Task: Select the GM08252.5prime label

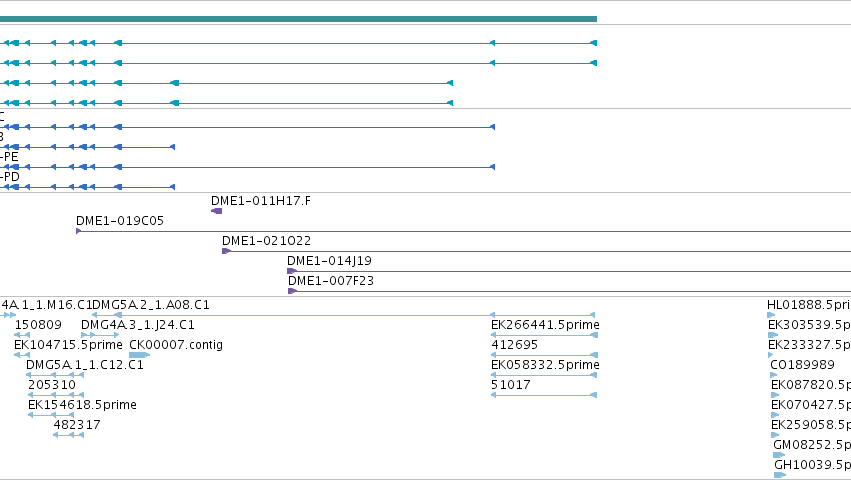Action: [812, 445]
